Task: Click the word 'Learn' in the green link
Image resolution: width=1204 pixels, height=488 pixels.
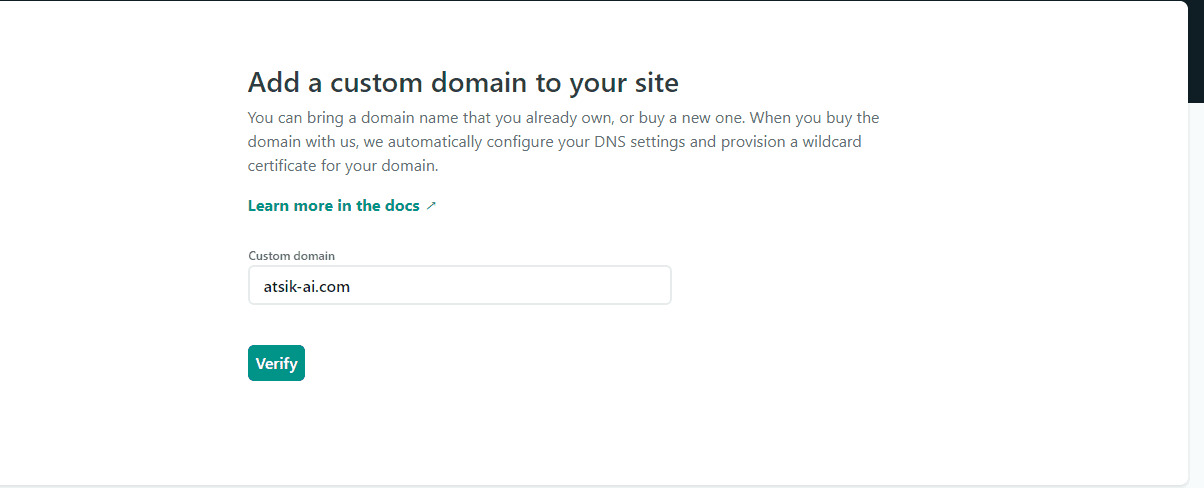Action: tap(269, 206)
